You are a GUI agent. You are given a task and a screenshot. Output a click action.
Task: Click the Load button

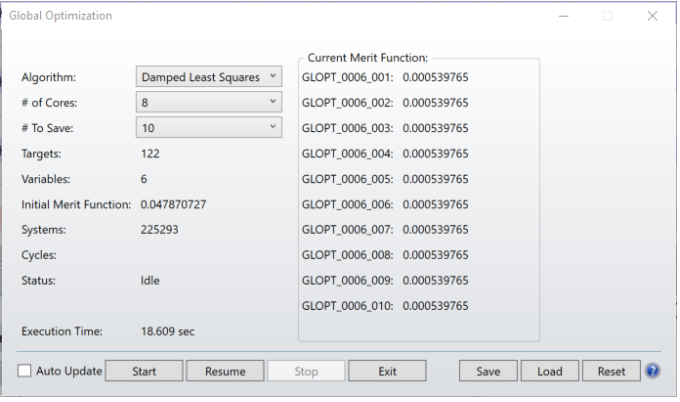(549, 371)
